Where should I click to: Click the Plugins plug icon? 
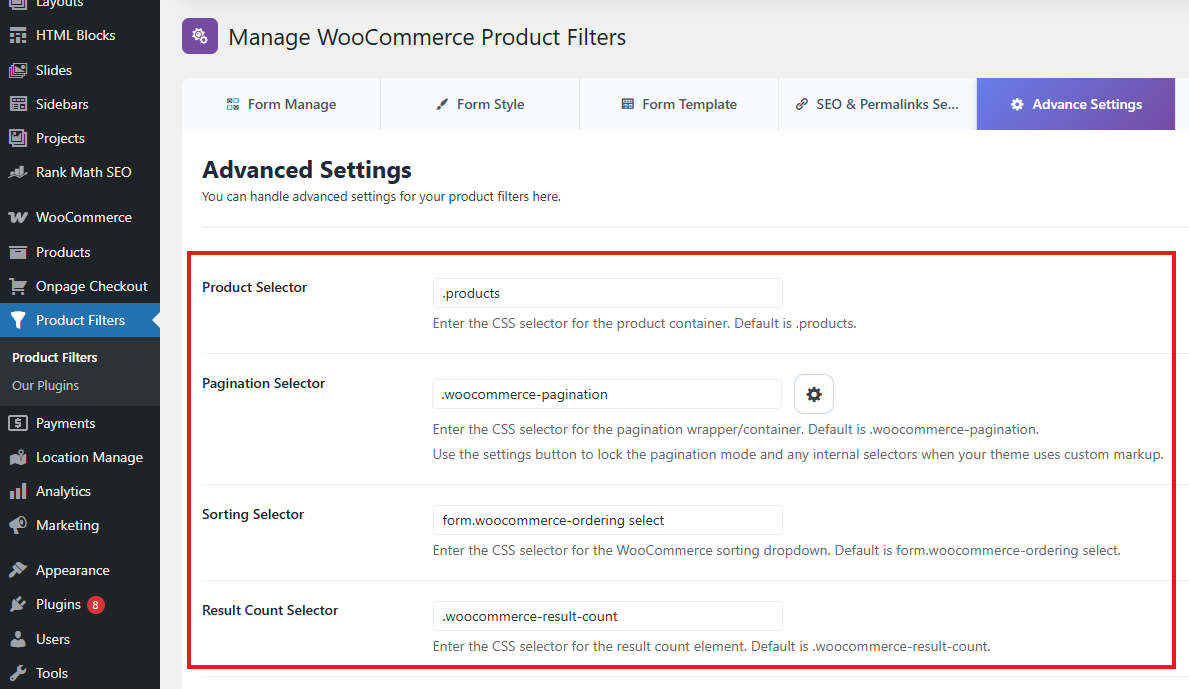17,604
